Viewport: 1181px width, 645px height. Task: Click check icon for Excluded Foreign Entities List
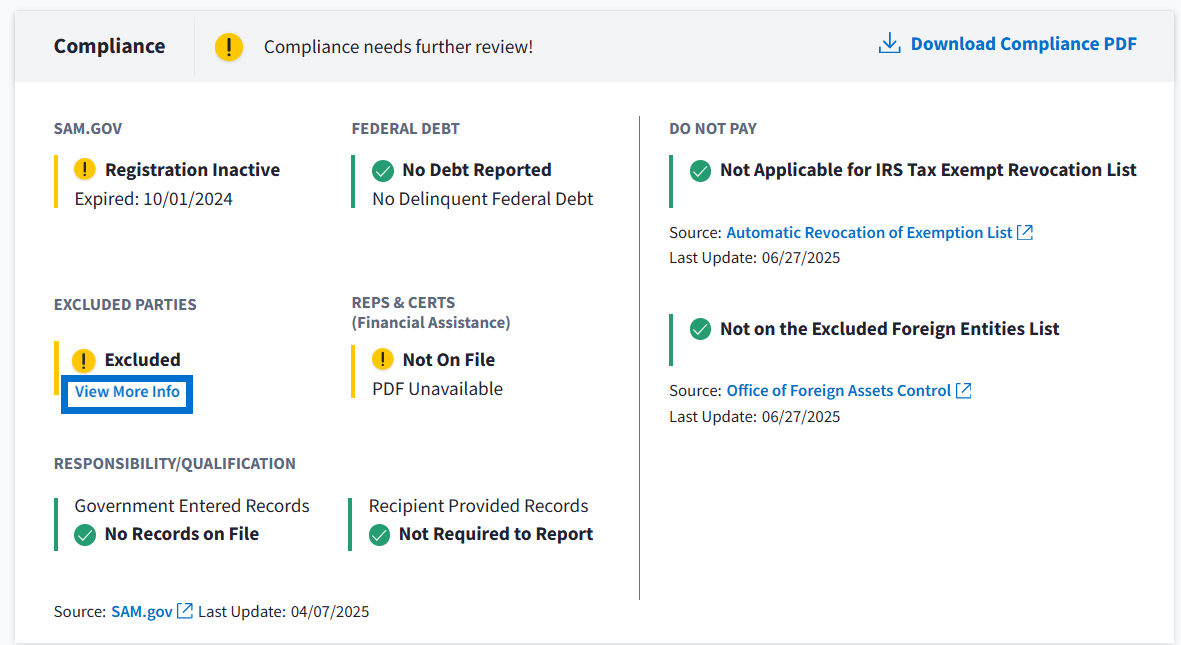[x=700, y=329]
